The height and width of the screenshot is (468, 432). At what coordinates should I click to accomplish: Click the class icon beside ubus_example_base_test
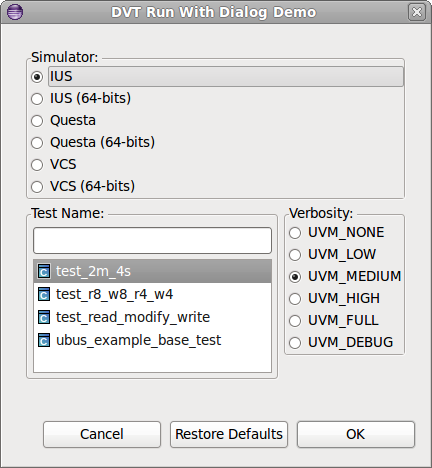click(44, 340)
